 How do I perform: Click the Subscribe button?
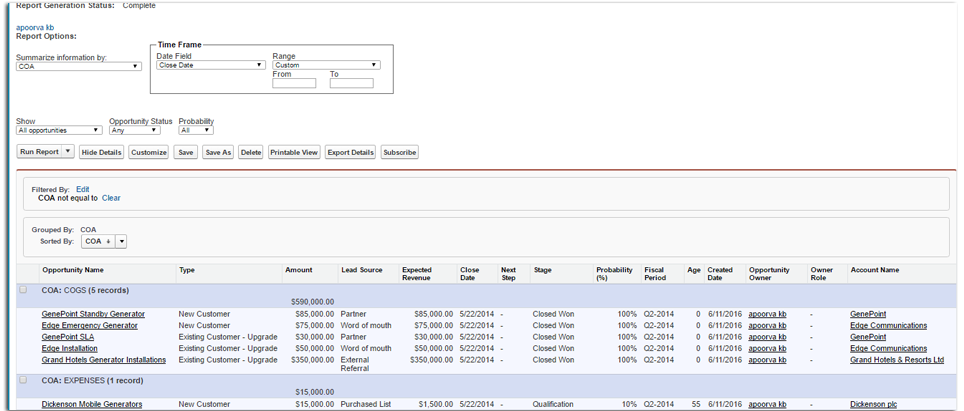(x=400, y=152)
